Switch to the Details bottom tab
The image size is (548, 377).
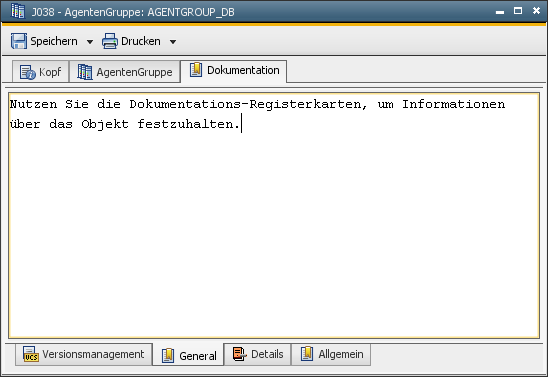(258, 354)
